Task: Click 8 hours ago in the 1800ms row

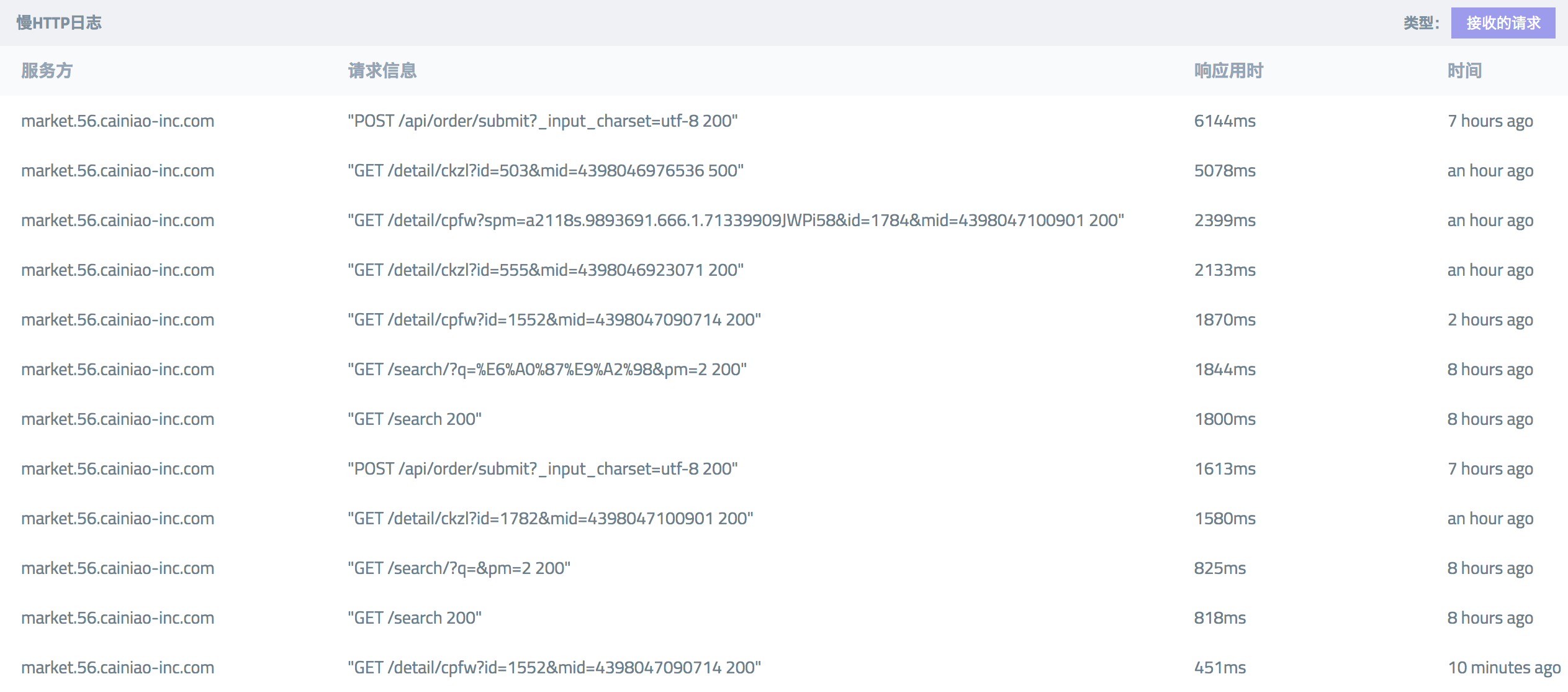Action: [x=1490, y=419]
